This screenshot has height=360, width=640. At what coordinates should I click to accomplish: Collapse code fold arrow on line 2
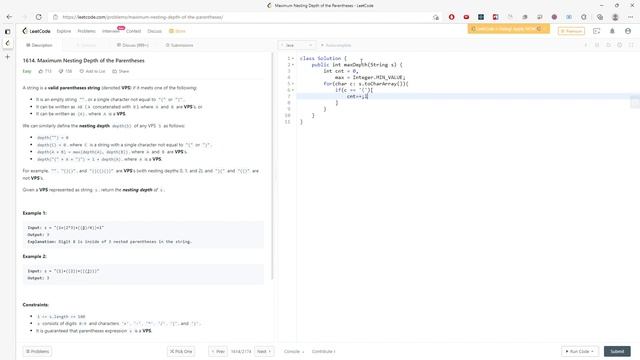tap(293, 65)
